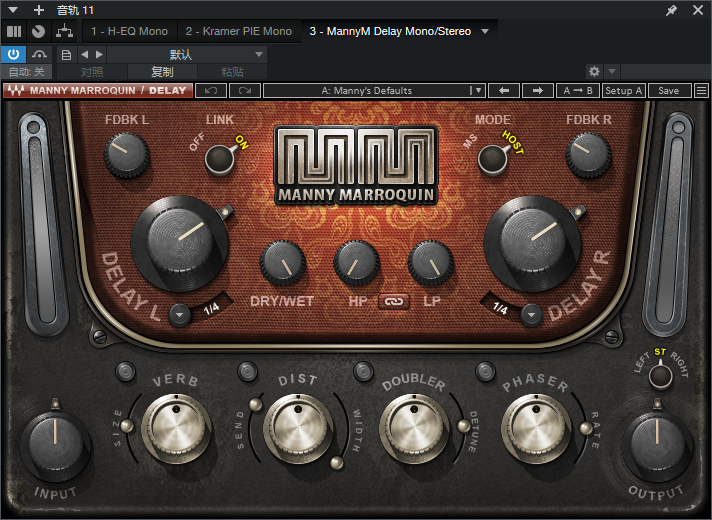The height and width of the screenshot is (520, 712).
Task: Click the plus icon to add insert
Action: click(39, 10)
